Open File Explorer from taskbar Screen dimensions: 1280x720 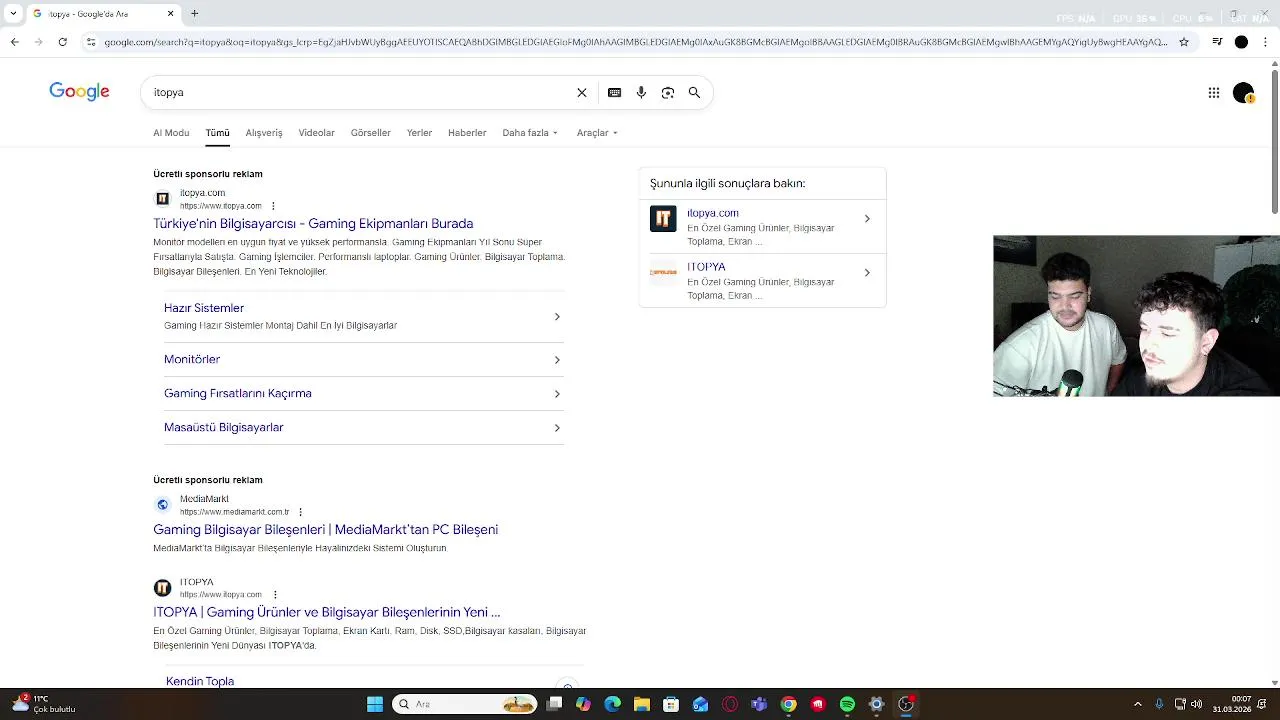point(642,704)
